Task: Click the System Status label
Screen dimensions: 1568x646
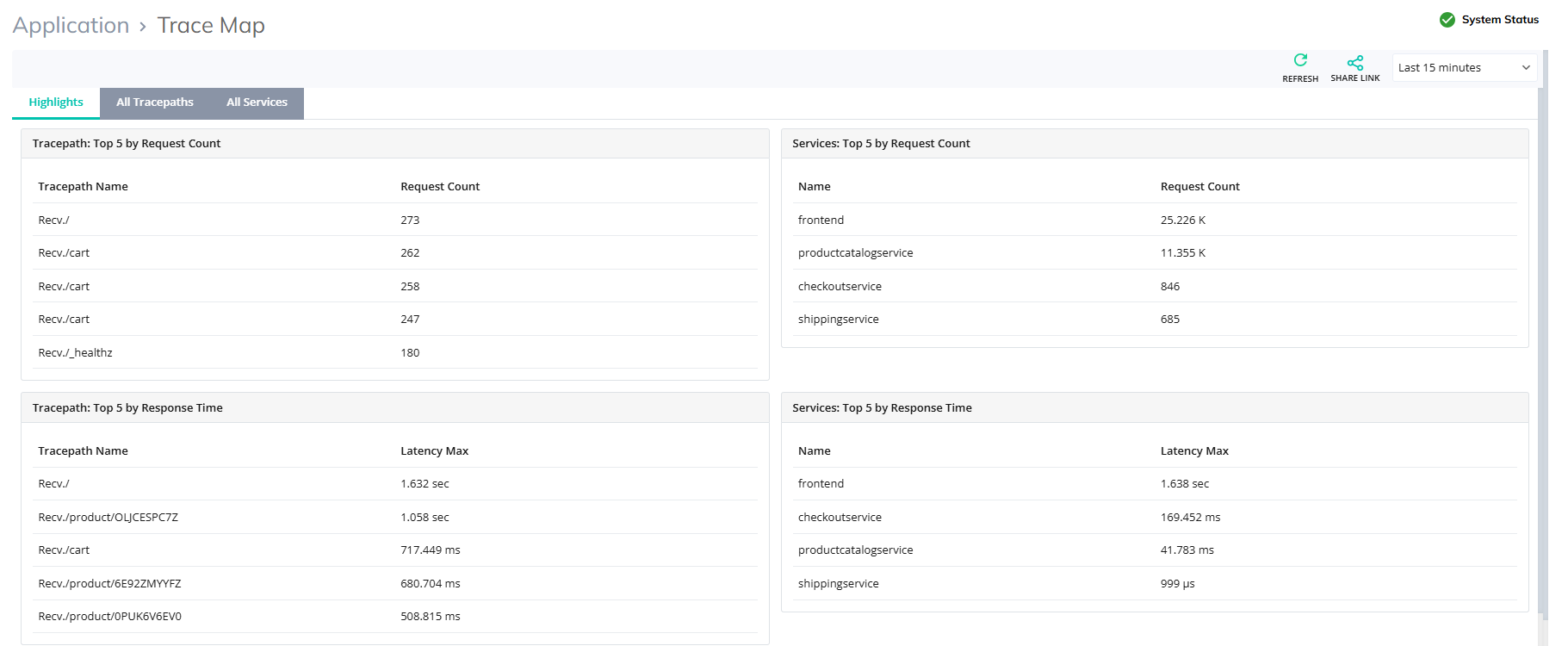Action: point(1500,20)
